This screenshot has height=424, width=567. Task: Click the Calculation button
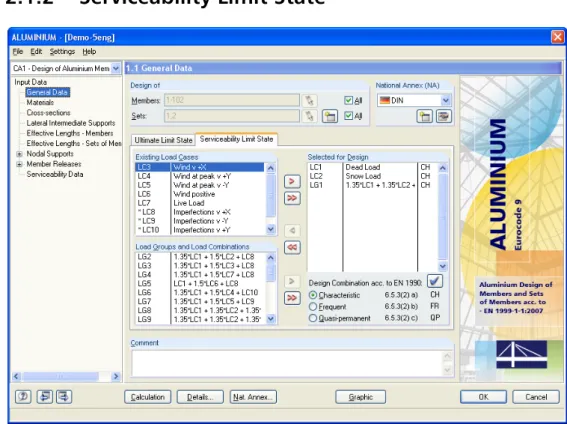pos(148,397)
